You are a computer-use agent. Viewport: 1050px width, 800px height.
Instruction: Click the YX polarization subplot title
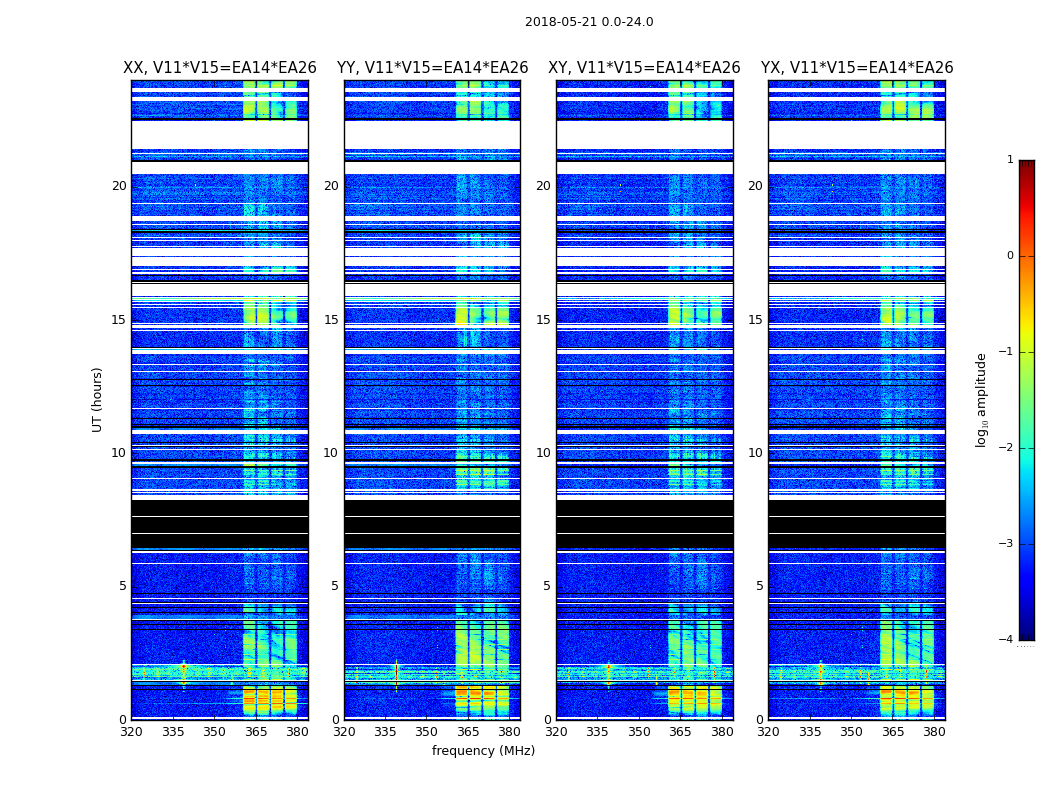[x=856, y=68]
